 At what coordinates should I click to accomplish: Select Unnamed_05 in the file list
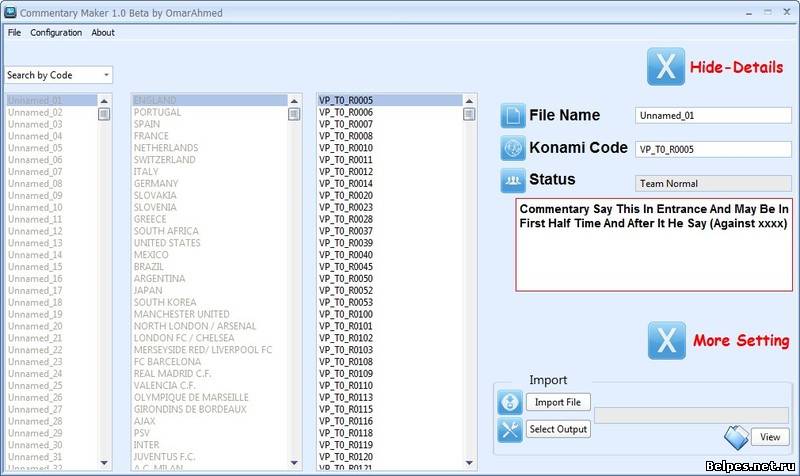(52, 148)
